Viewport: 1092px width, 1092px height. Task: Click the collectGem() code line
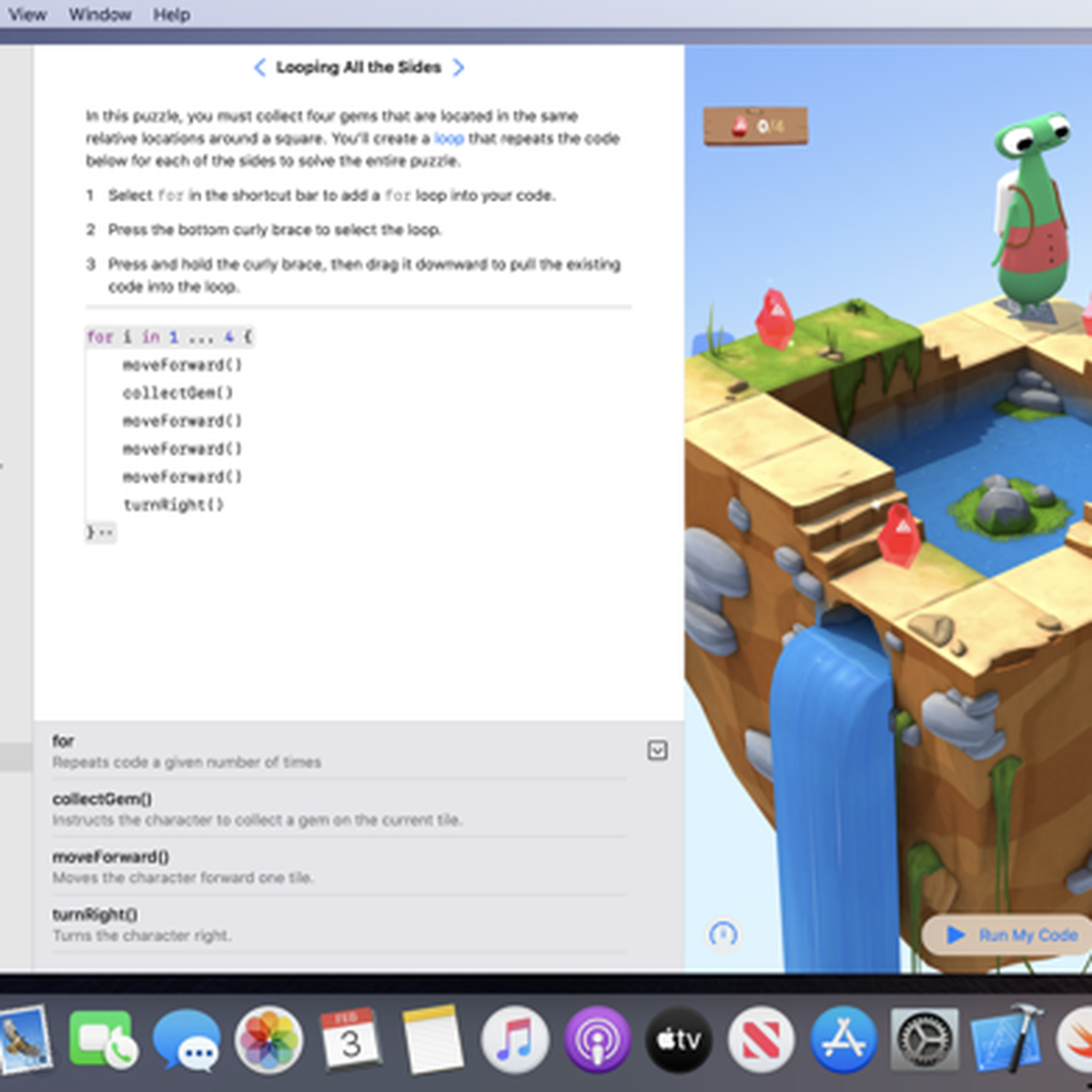(177, 393)
